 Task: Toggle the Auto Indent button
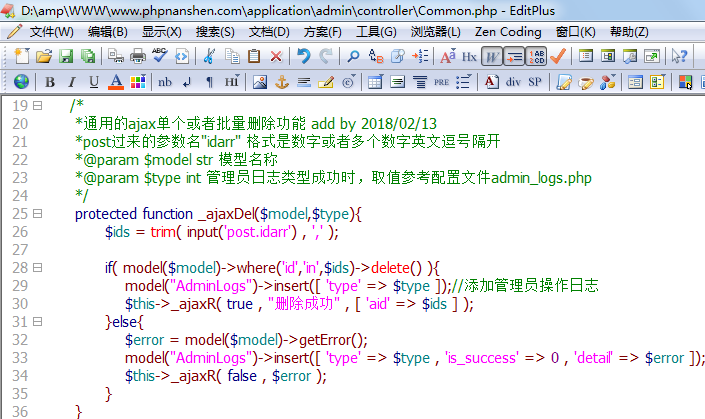click(514, 56)
